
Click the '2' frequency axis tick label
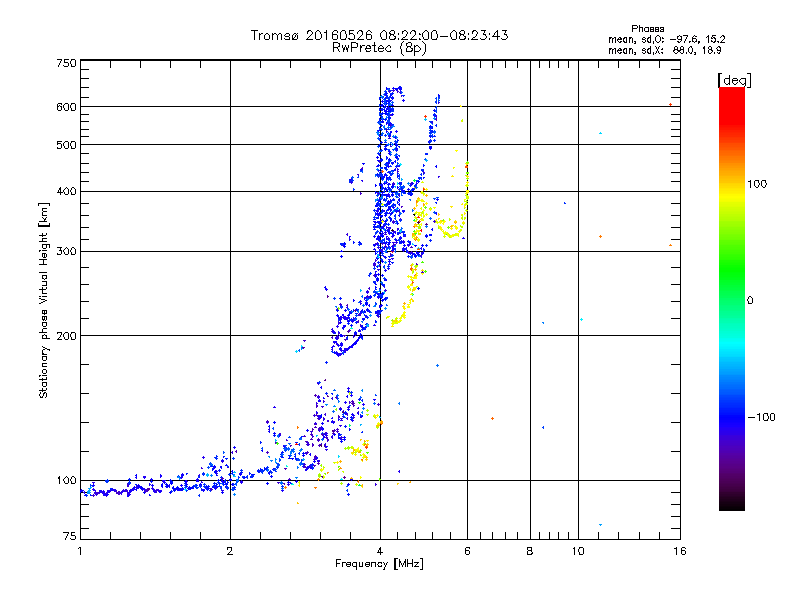coord(230,551)
